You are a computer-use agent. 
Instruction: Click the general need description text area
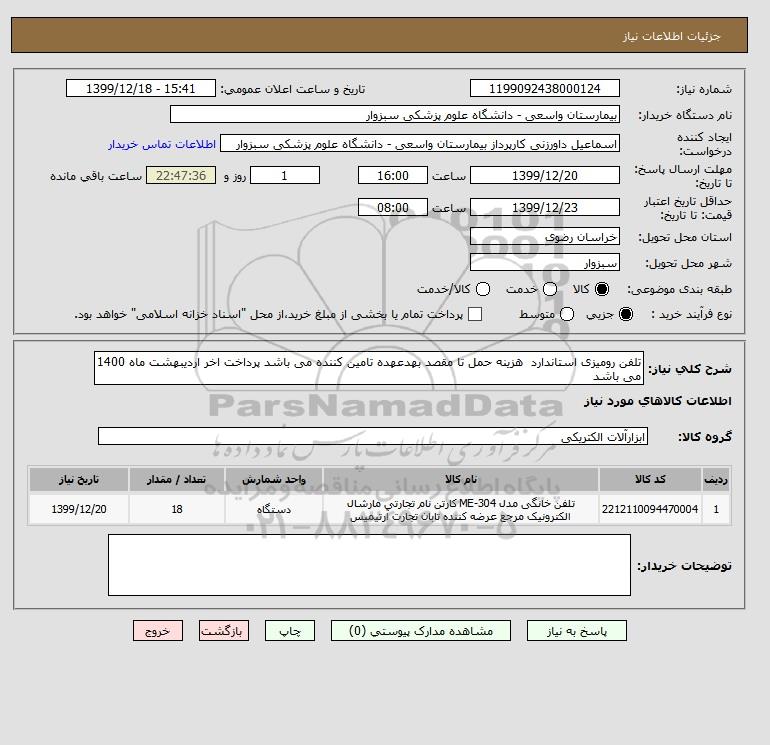point(369,368)
